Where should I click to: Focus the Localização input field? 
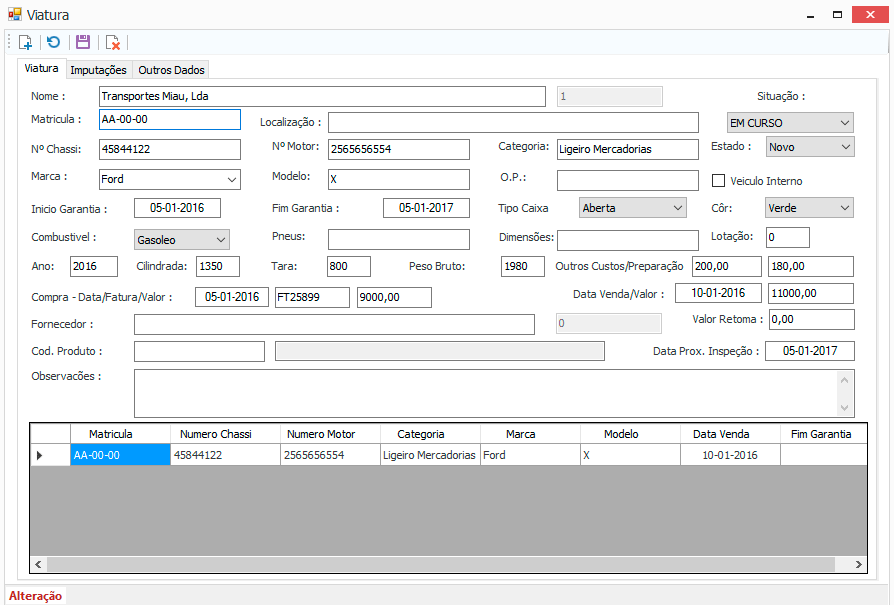(x=513, y=123)
